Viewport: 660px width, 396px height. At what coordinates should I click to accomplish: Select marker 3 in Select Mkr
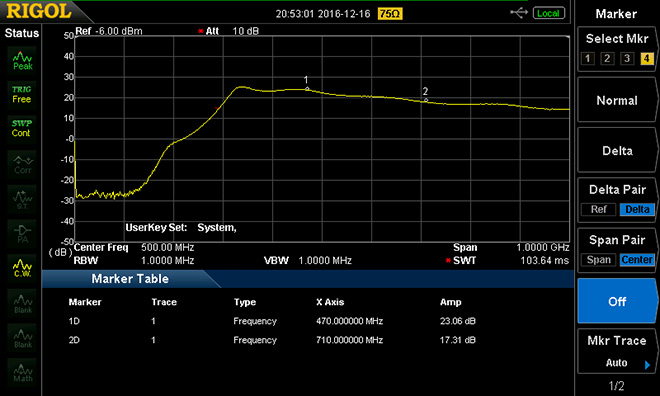(627, 58)
